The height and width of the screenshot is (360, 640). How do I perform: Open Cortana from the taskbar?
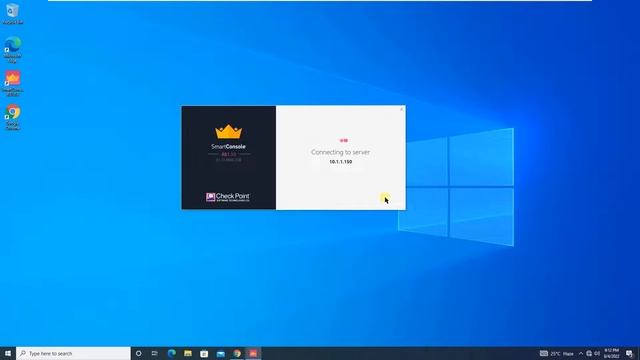(x=138, y=353)
